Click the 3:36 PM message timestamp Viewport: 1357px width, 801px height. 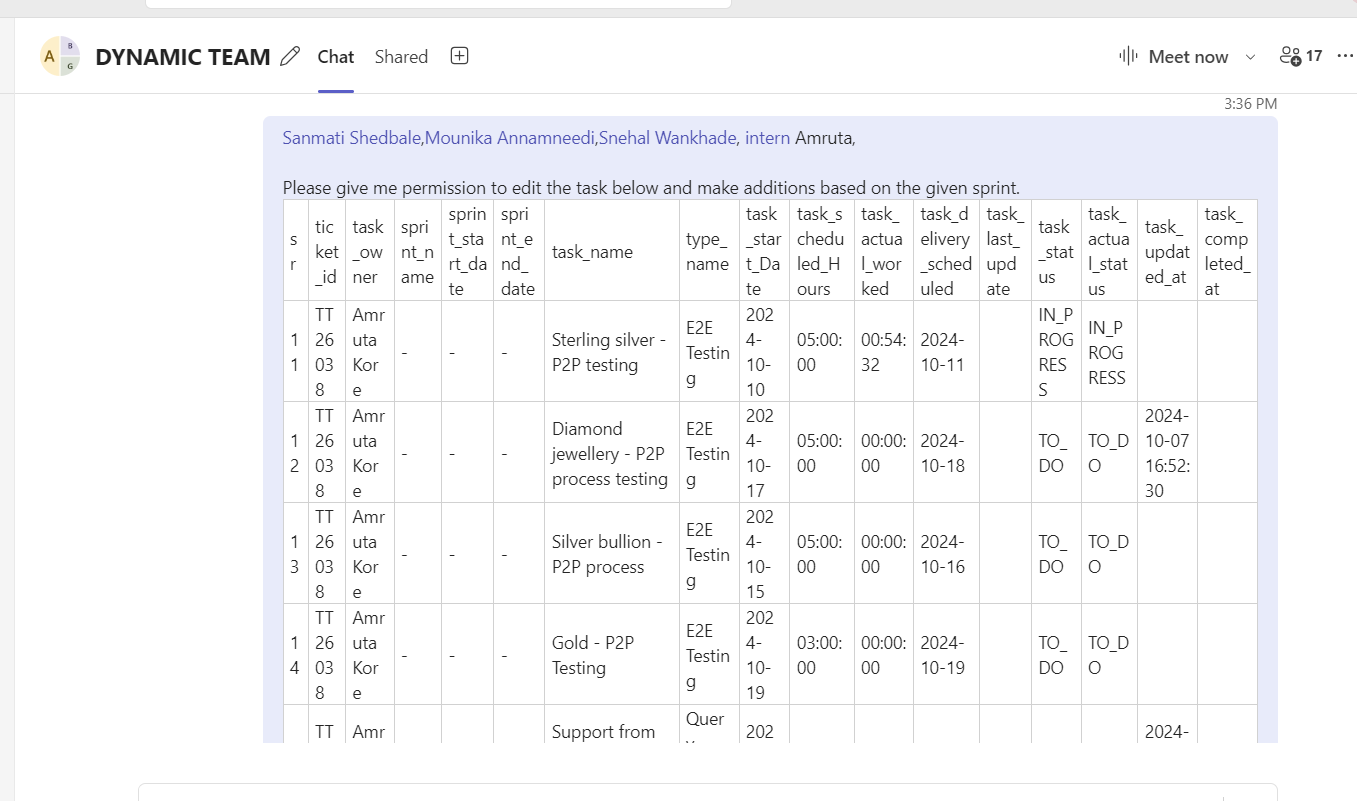[x=1250, y=103]
